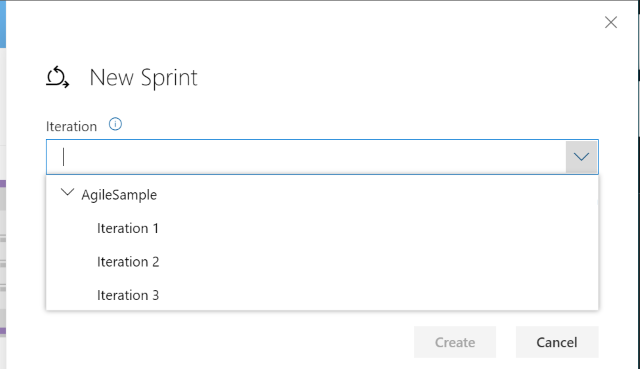Screen dimensions: 640x369
Task: Click the blue strip behind dialog's top-left
Action: 3,24
